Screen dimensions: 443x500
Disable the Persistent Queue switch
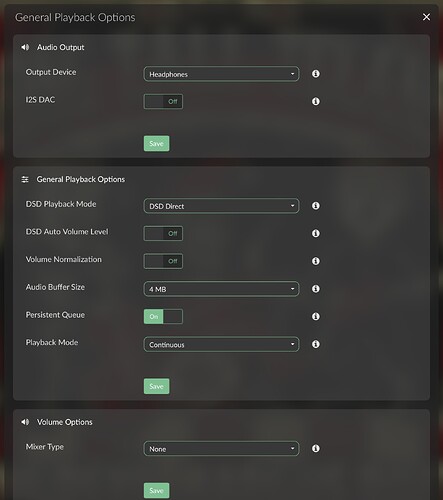pos(163,316)
